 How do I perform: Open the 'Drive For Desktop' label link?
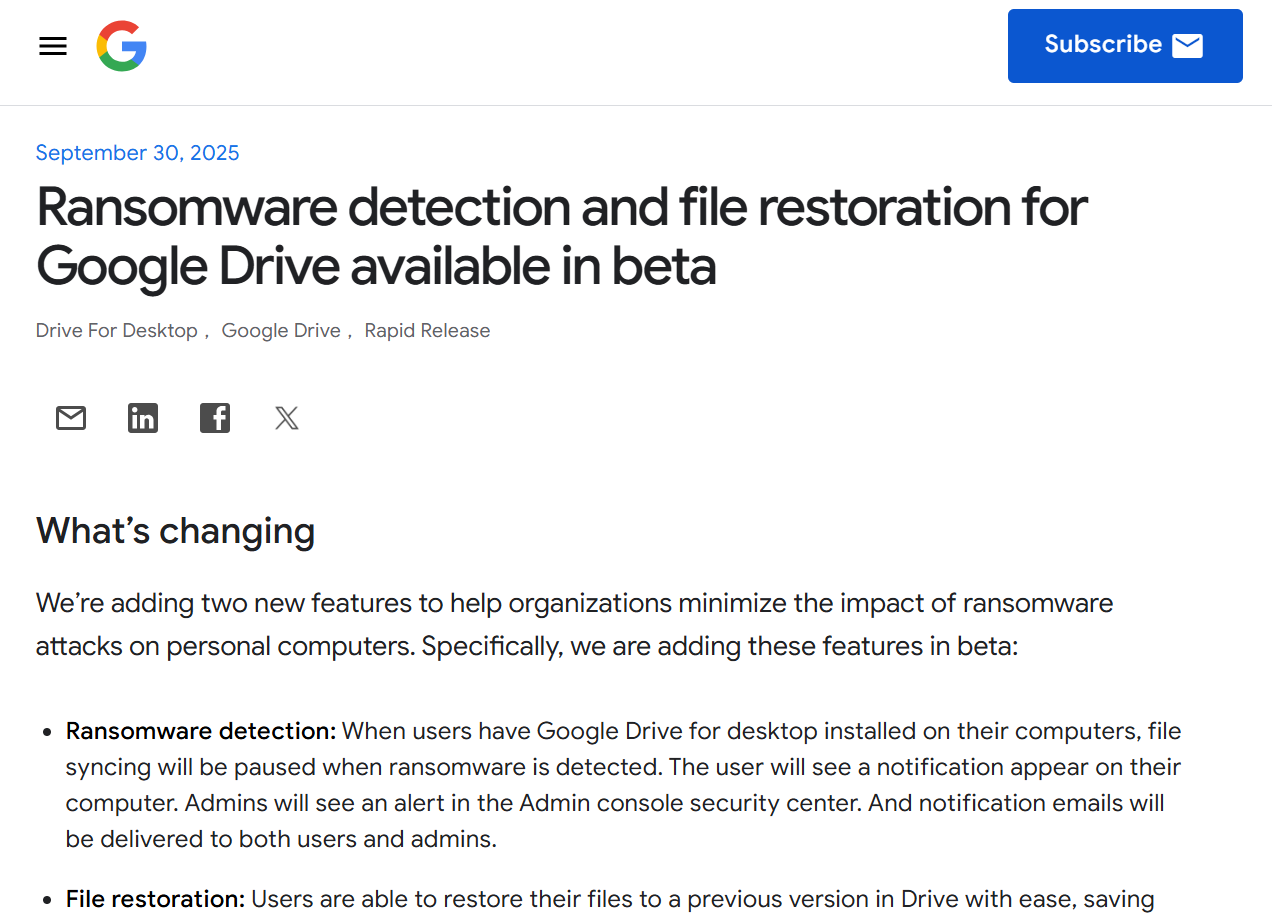(116, 330)
